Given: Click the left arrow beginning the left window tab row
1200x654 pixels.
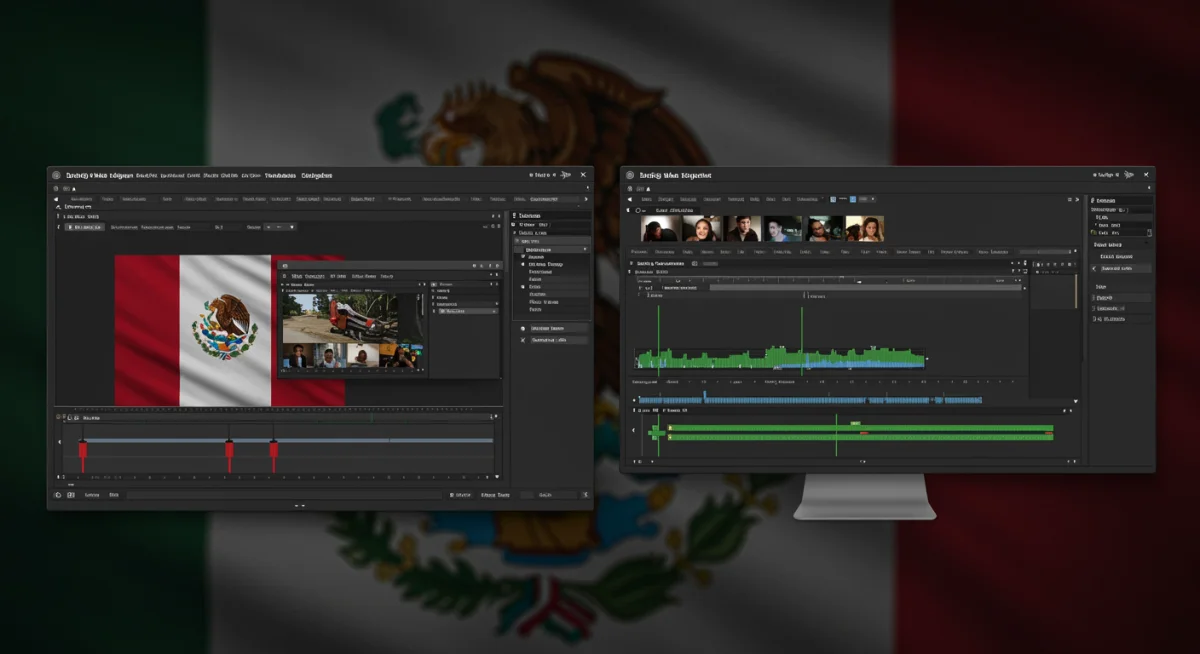Looking at the screenshot, I should click(x=56, y=199).
